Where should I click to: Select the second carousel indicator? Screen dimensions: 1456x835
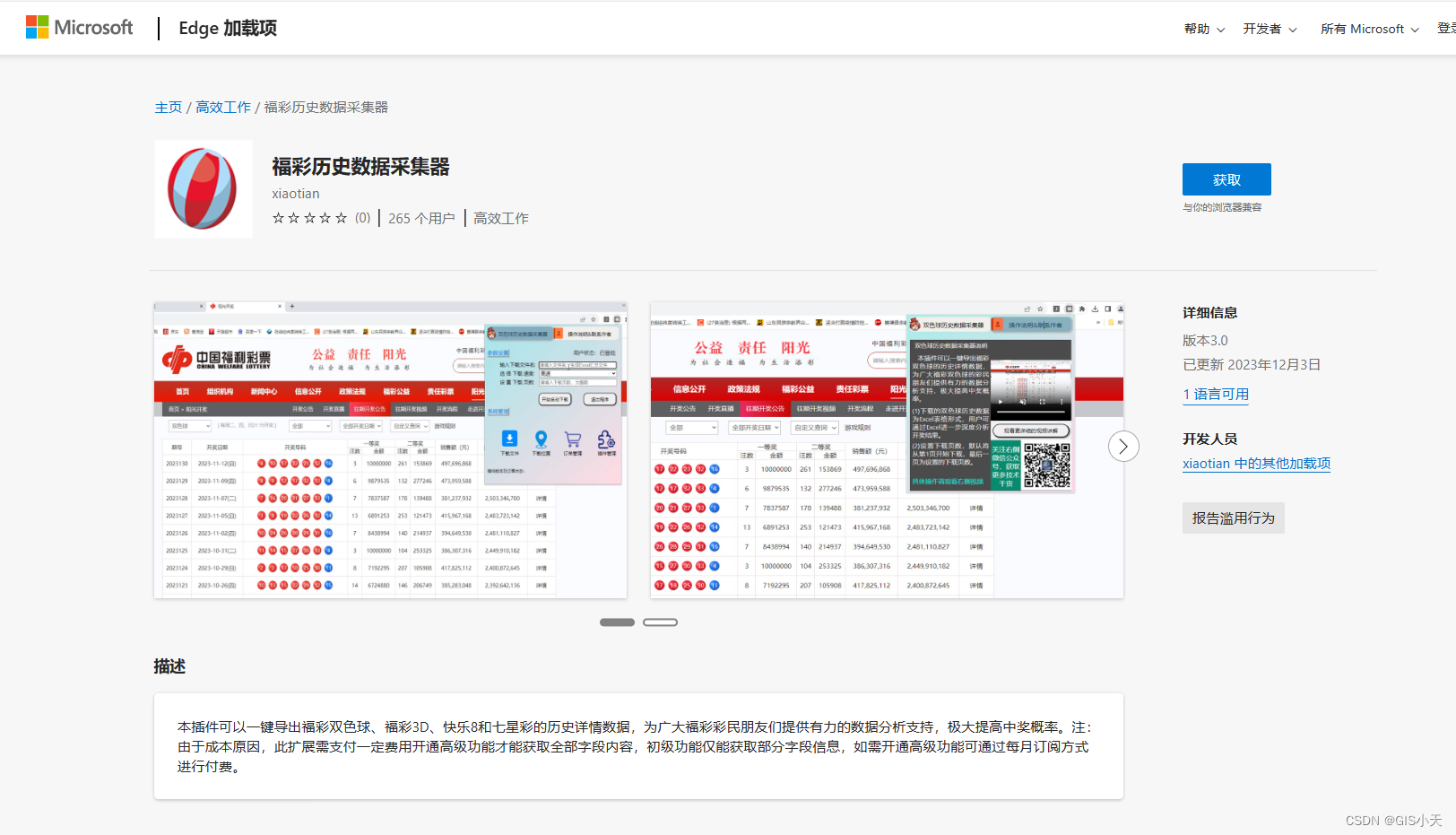coord(660,622)
